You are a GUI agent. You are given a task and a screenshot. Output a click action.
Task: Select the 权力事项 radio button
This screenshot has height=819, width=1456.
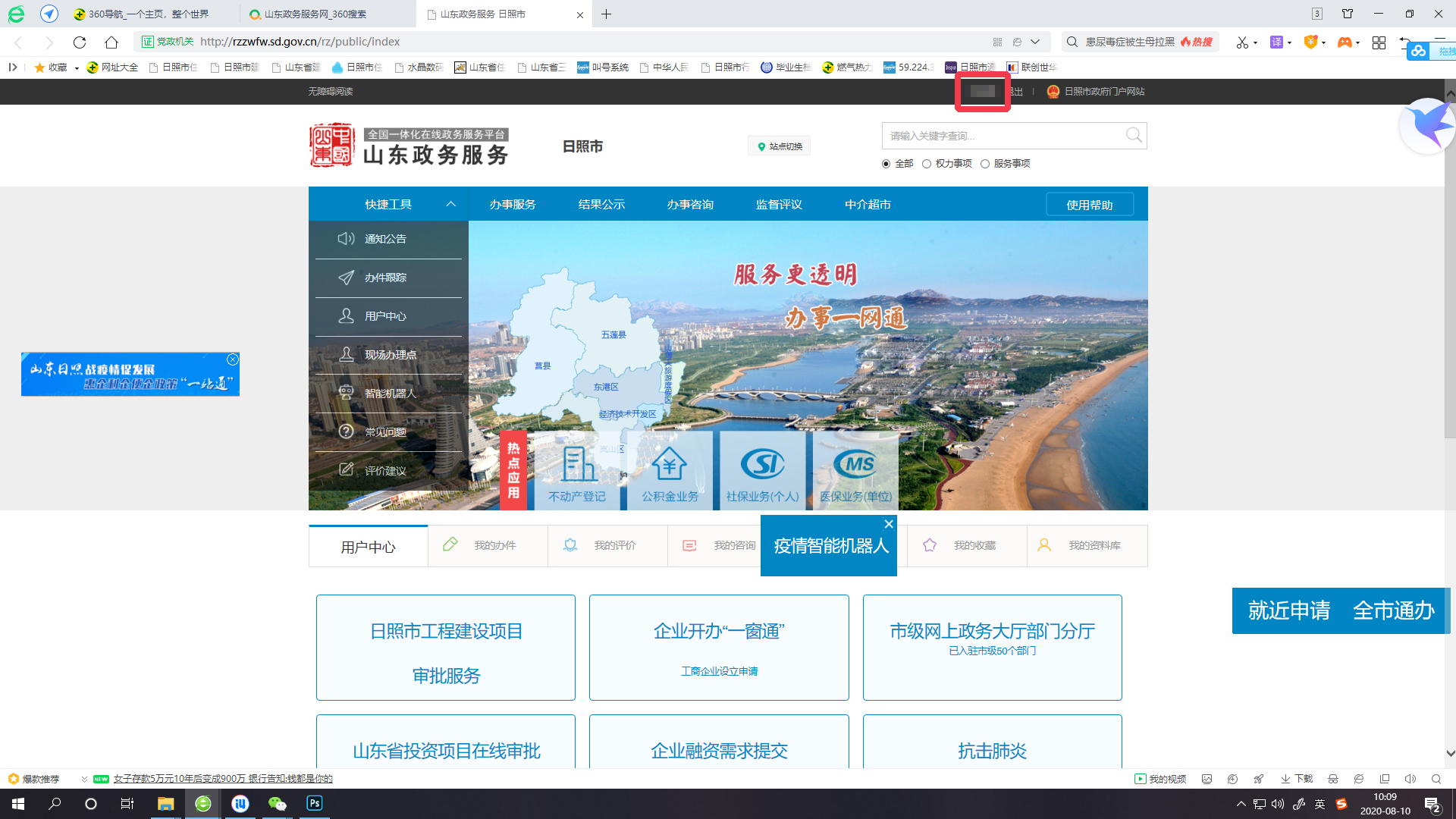[x=927, y=164]
